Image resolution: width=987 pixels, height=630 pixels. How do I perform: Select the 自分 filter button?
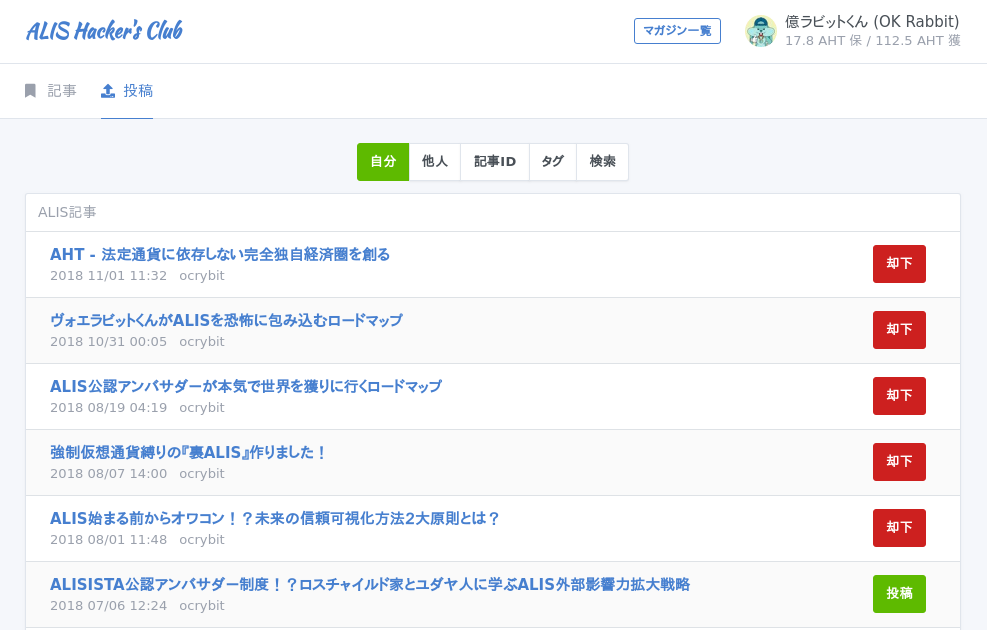tap(383, 162)
